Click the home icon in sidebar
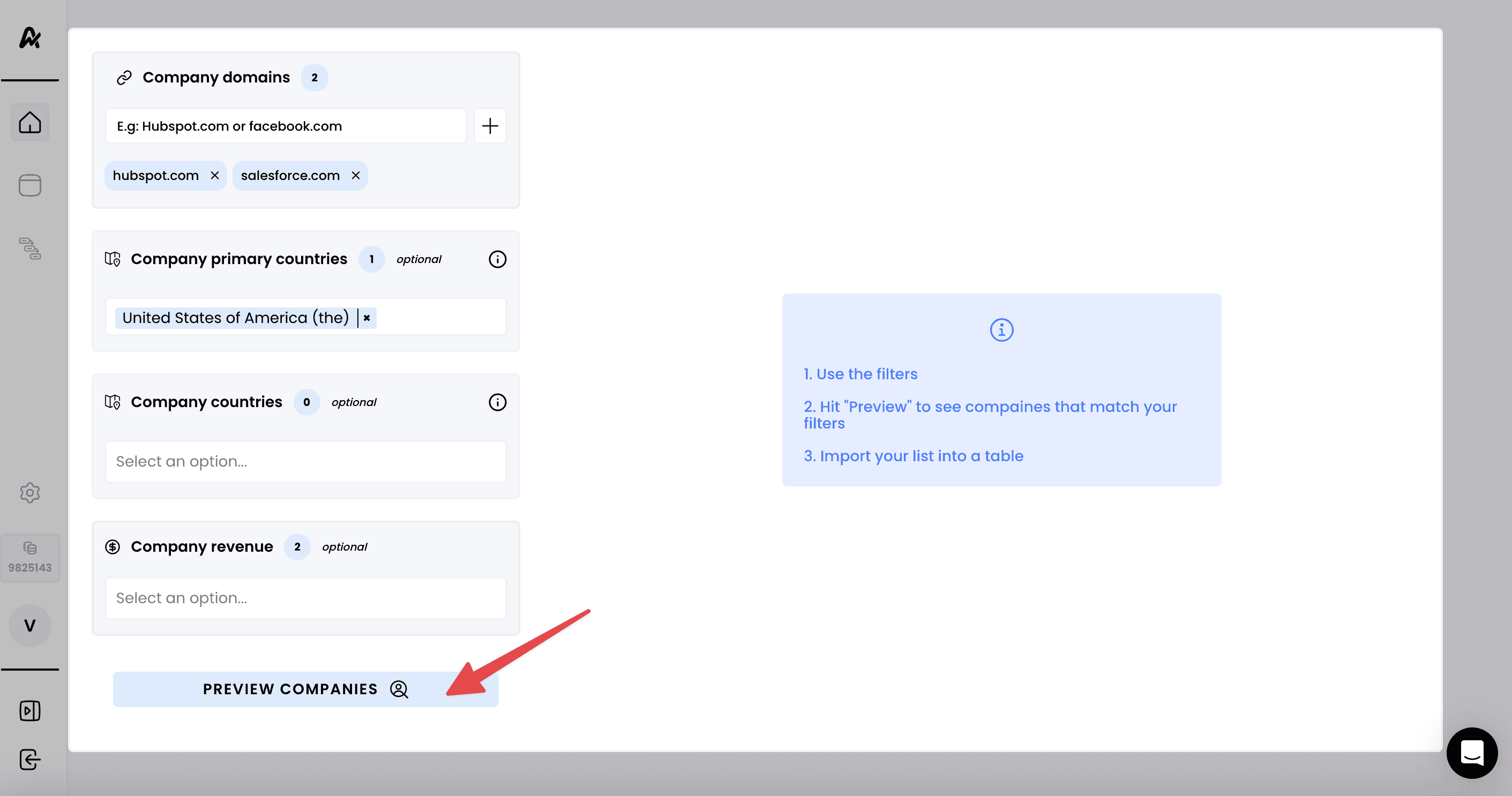 (30, 123)
